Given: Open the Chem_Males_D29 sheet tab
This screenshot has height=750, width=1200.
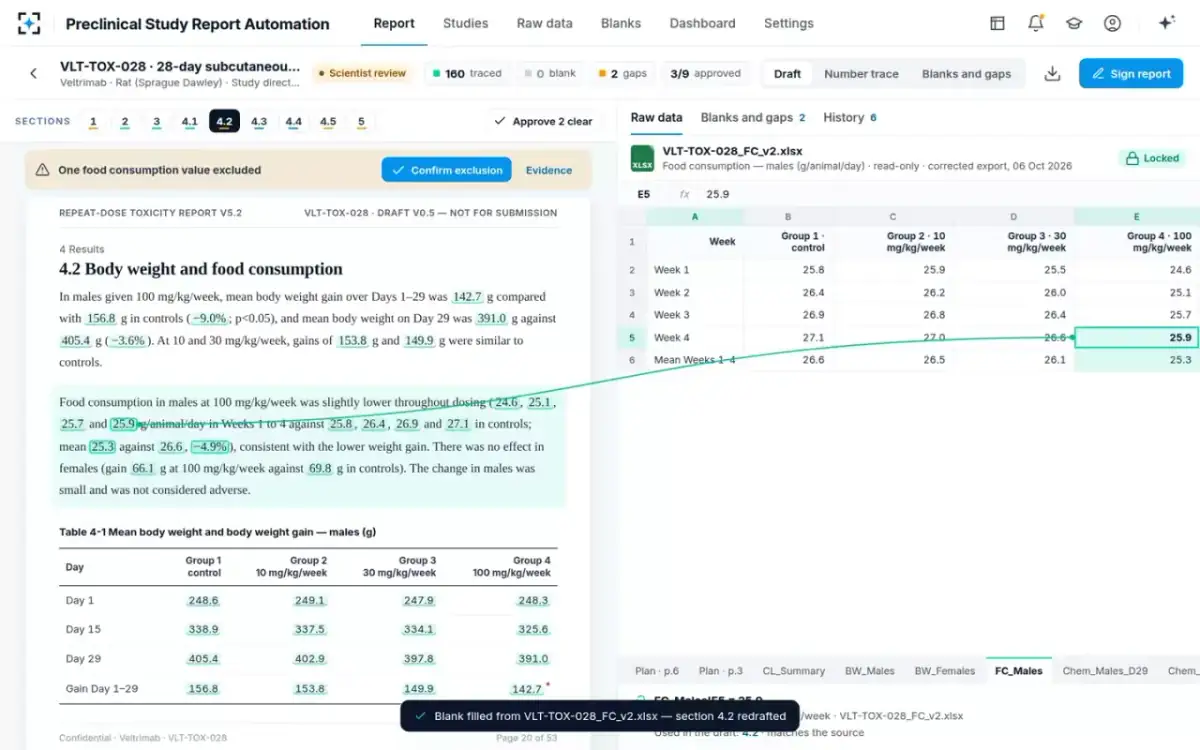Looking at the screenshot, I should pos(1105,671).
